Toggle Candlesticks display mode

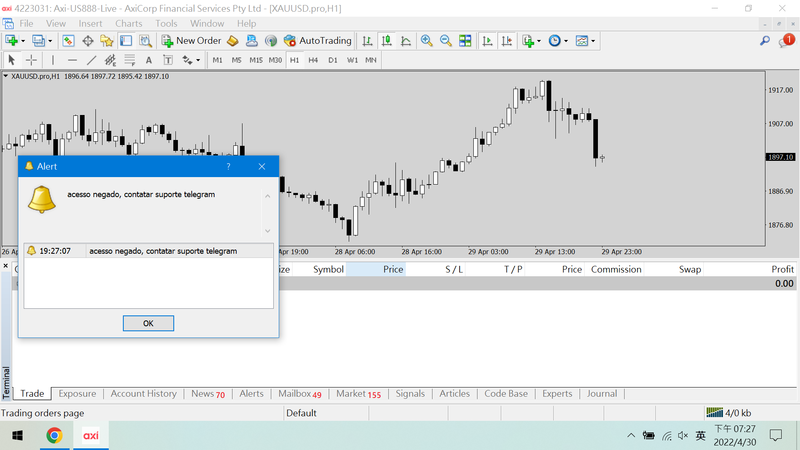pos(387,41)
